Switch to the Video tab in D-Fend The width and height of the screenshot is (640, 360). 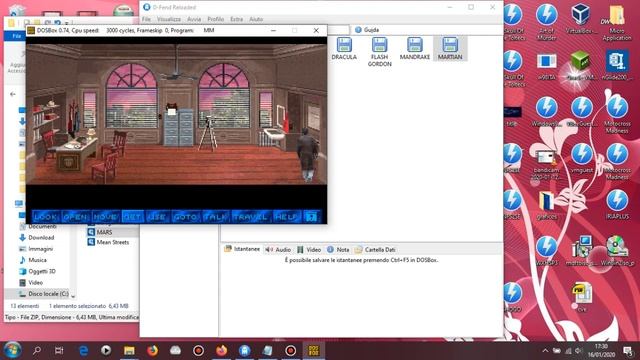click(x=309, y=249)
